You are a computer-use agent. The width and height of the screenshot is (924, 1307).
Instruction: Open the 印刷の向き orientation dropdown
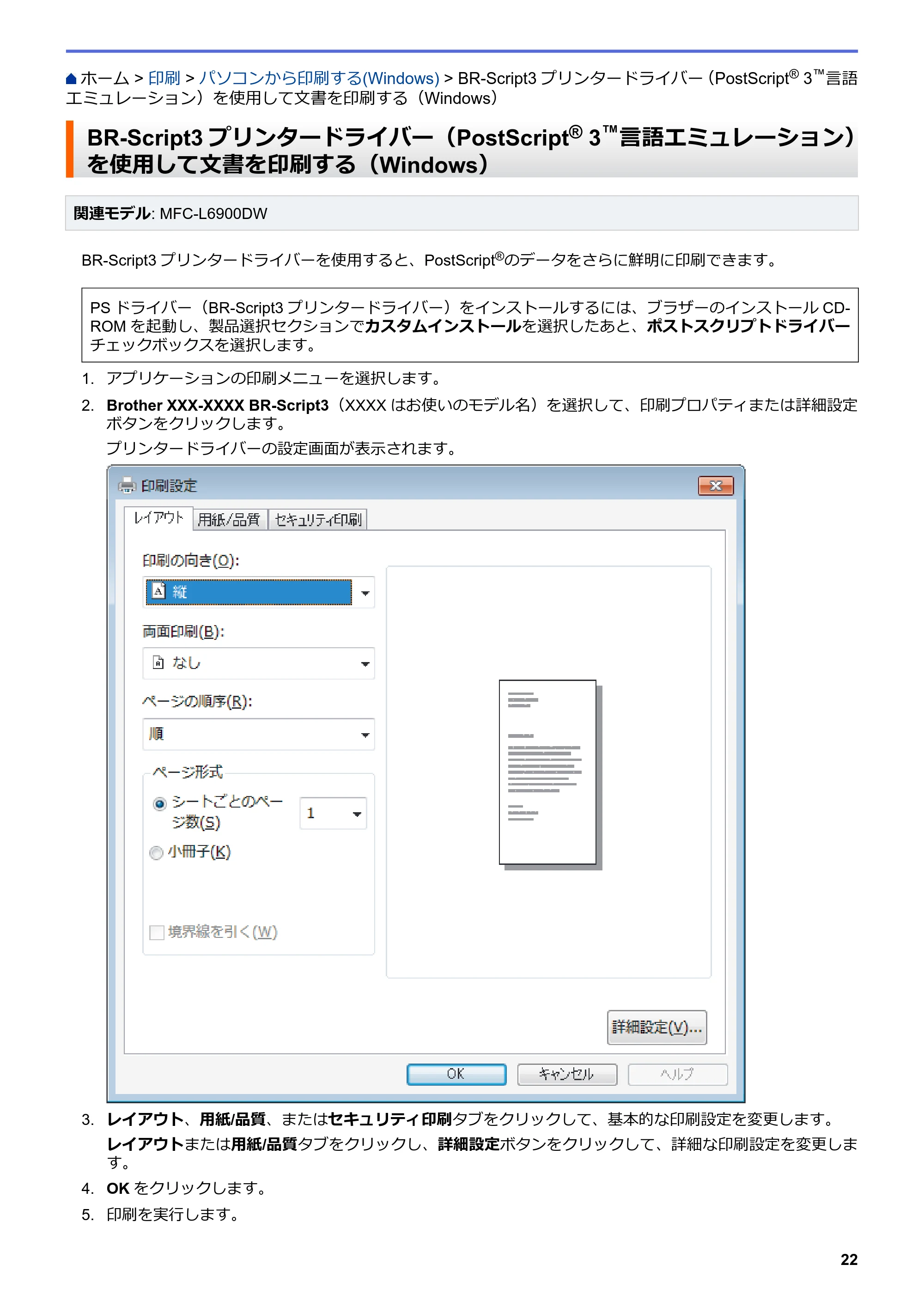coord(258,592)
